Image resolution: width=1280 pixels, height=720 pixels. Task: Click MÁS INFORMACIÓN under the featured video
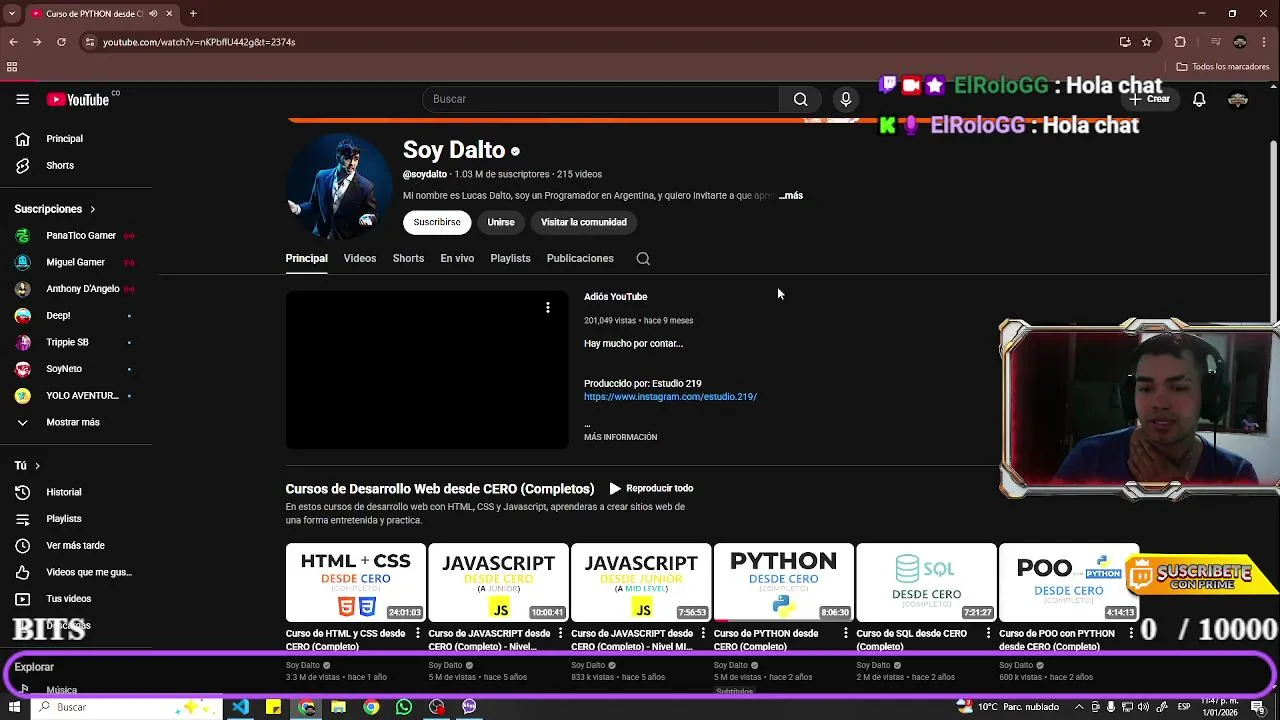620,437
